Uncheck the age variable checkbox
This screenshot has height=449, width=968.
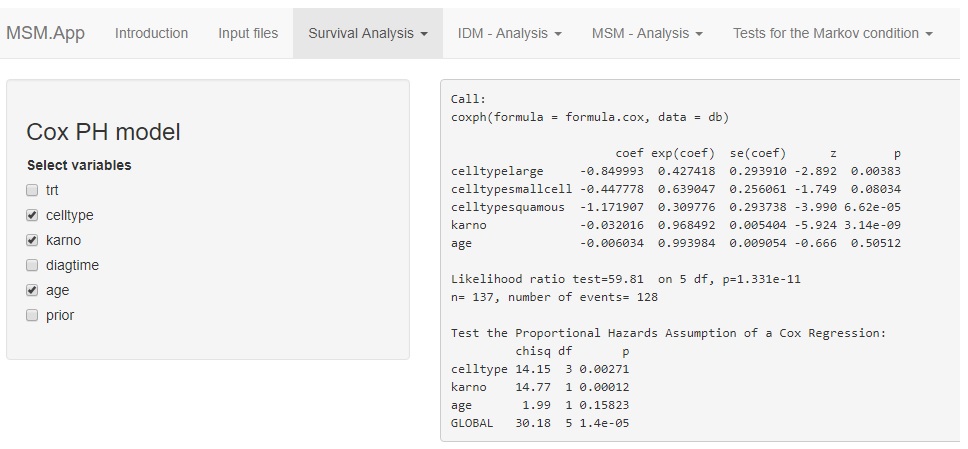pyautogui.click(x=32, y=290)
